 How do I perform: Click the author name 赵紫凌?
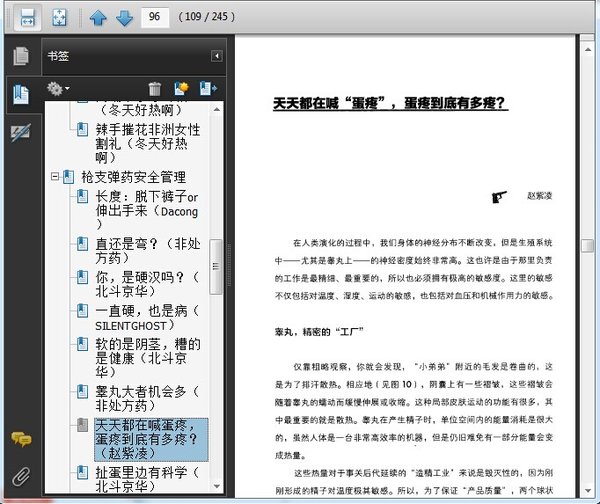pos(540,196)
